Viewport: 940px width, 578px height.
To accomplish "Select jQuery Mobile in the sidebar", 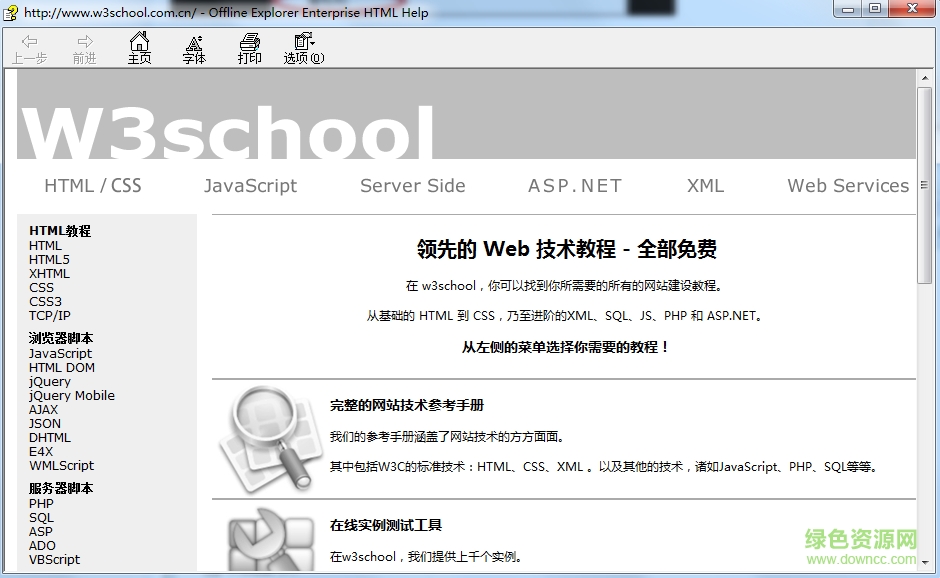I will [71, 395].
